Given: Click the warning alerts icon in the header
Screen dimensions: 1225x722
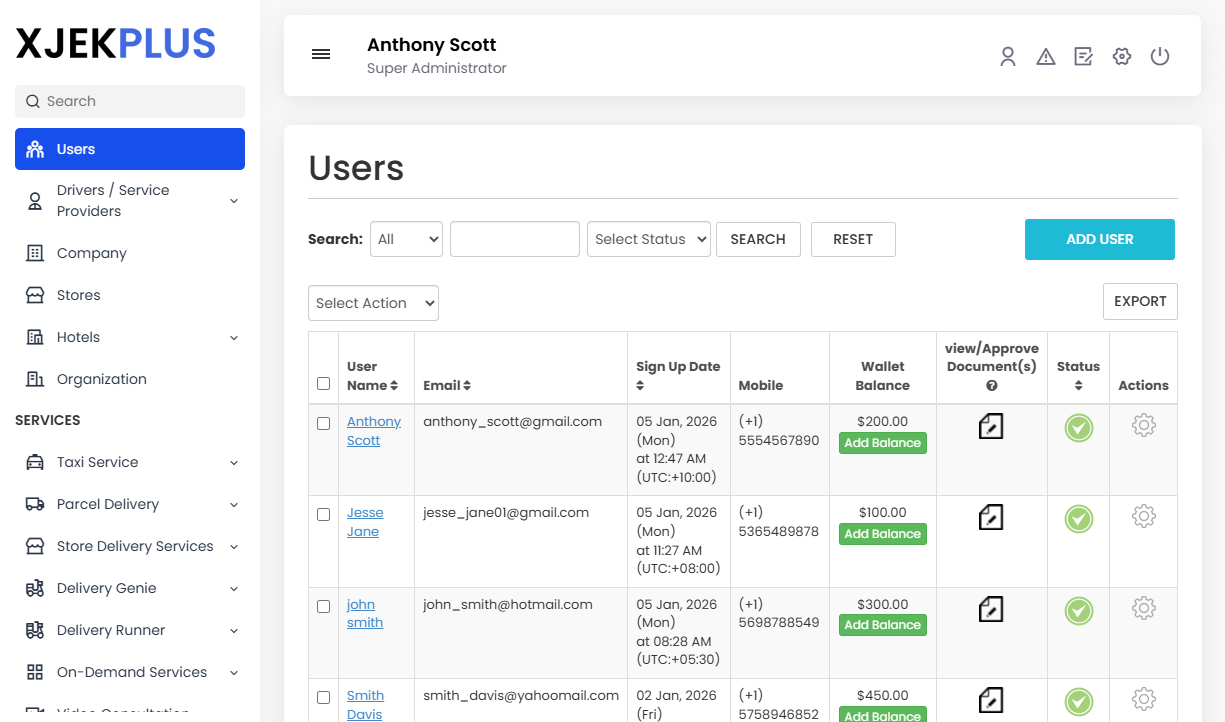Looking at the screenshot, I should pos(1046,57).
